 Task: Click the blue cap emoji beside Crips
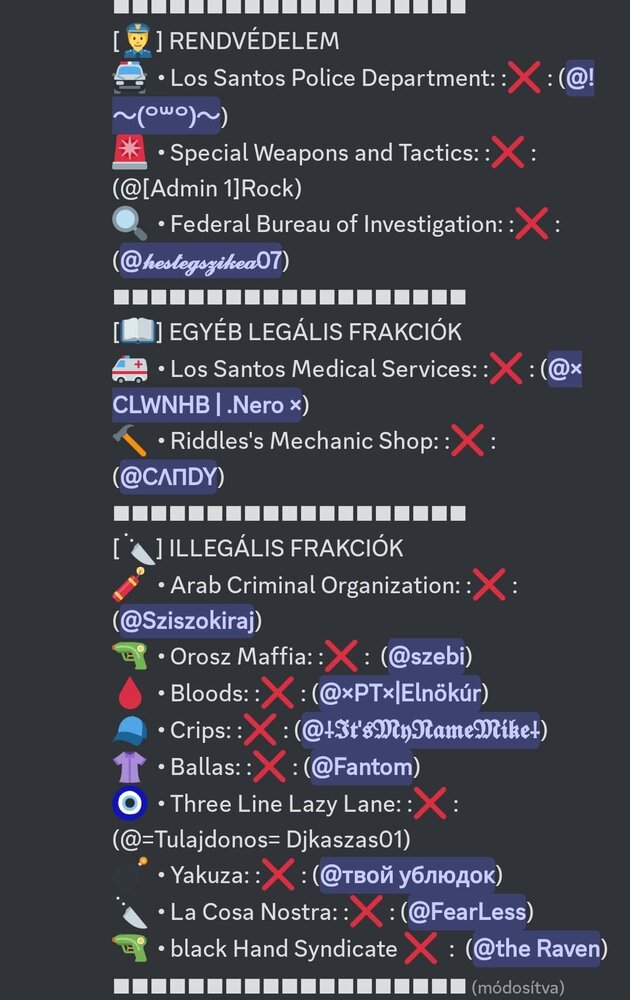(129, 730)
